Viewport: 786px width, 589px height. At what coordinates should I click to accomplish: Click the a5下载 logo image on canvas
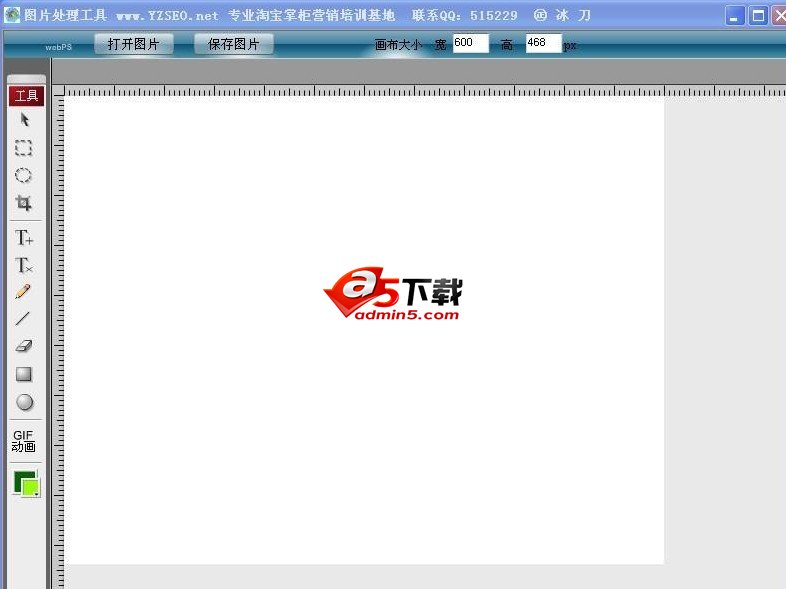click(x=392, y=294)
